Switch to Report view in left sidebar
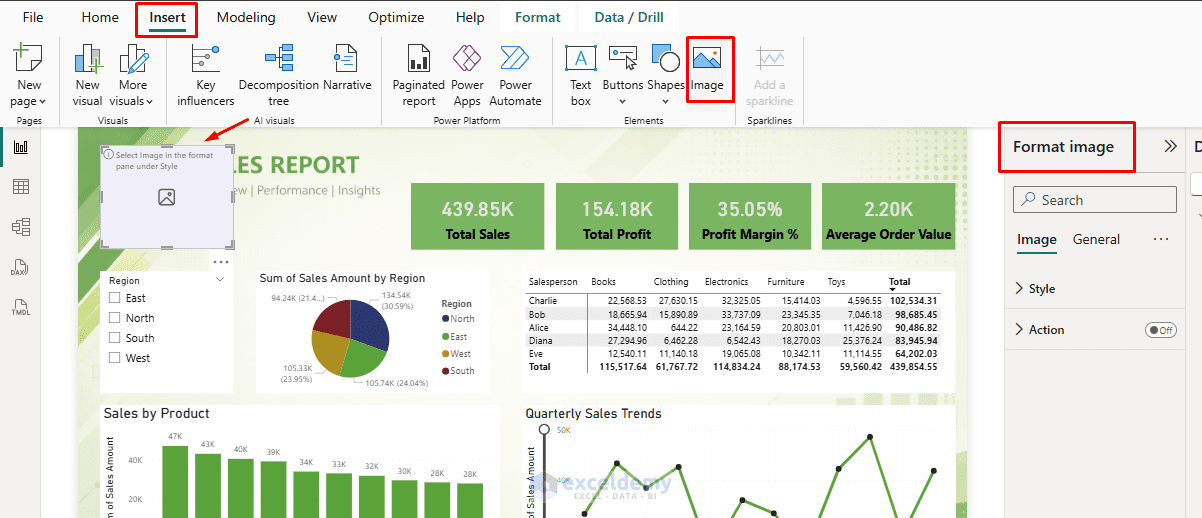Image resolution: width=1202 pixels, height=518 pixels. 21,146
